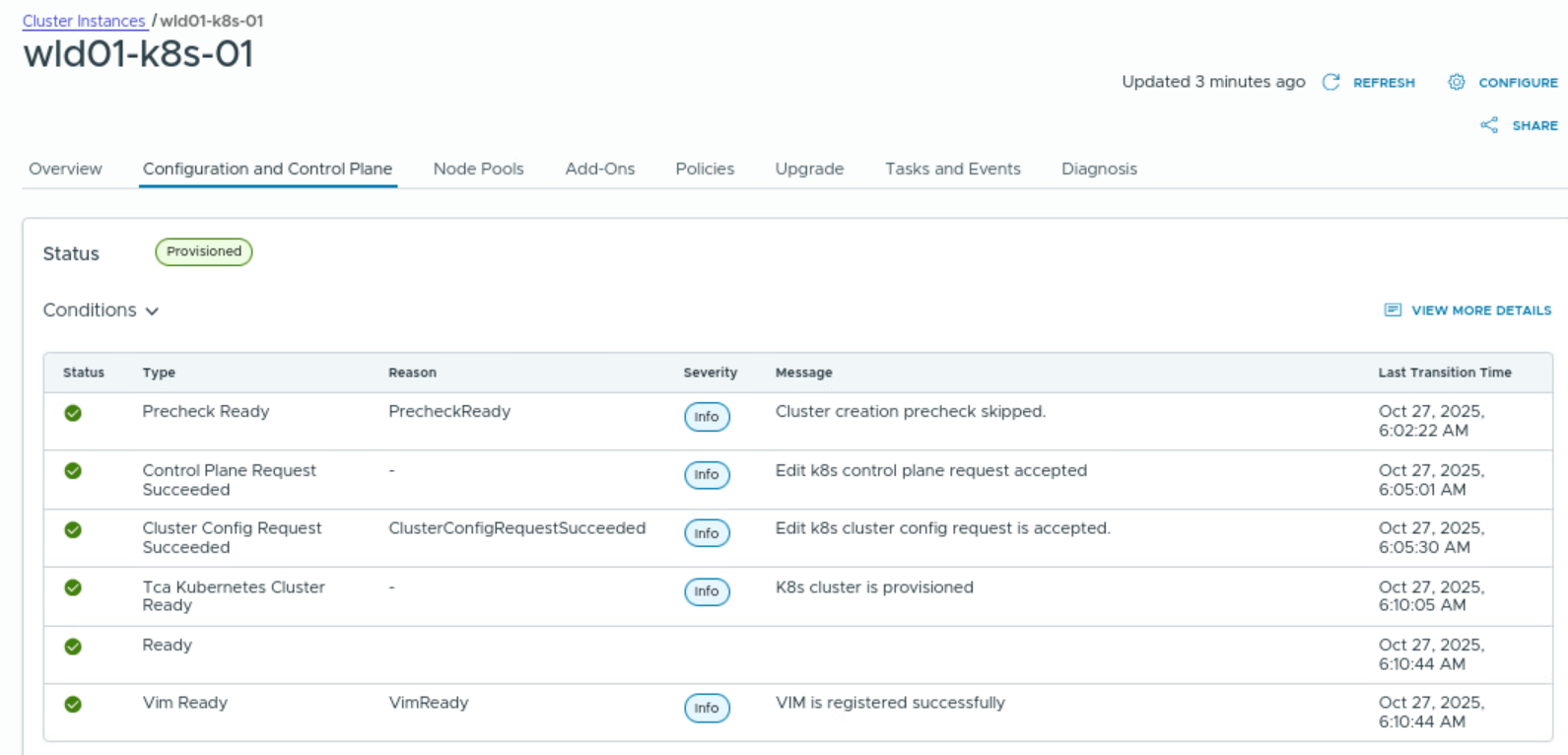Go to the Upgrade tab
The width and height of the screenshot is (1568, 755).
pos(809,169)
